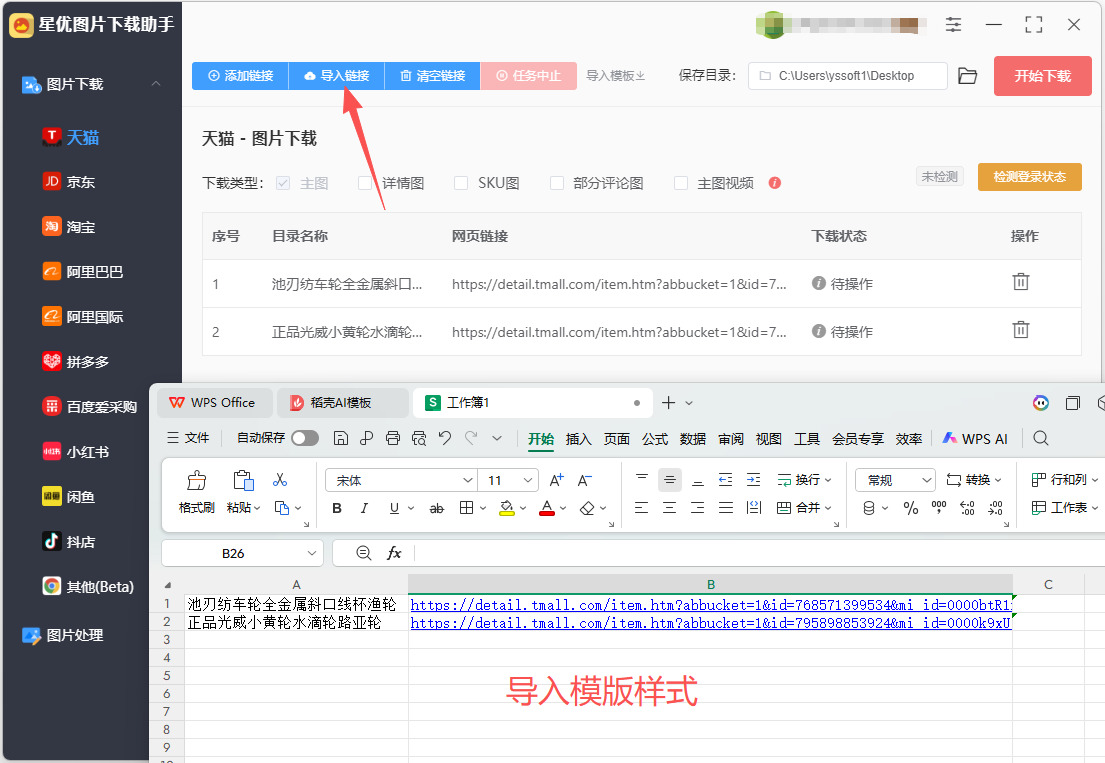Select 淘宝 in the sidebar
1105x763 pixels.
pos(68,227)
